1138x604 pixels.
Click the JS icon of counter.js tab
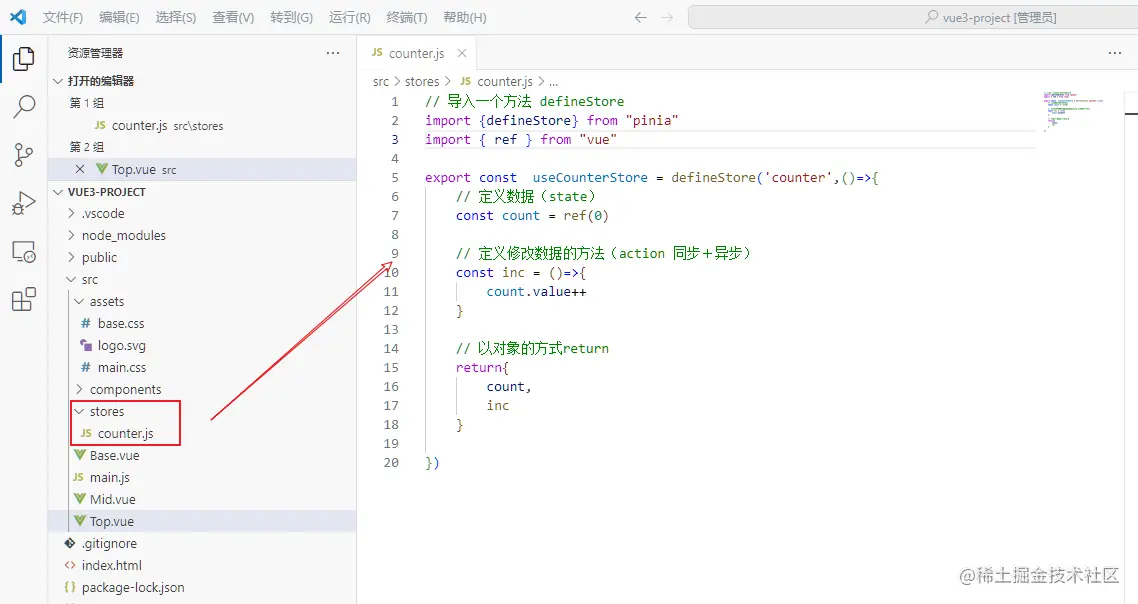tap(377, 52)
